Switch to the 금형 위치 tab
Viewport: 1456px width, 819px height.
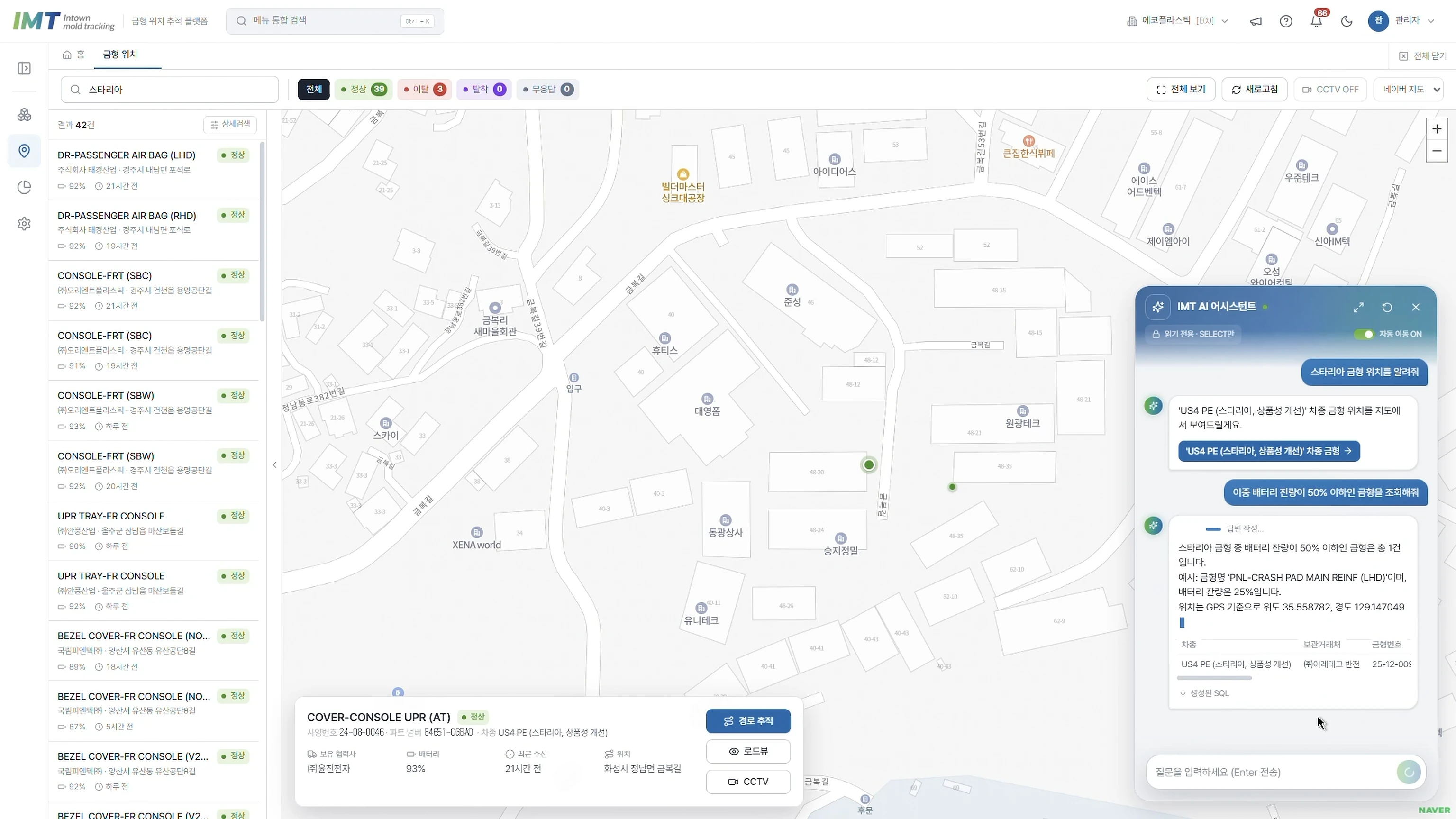tap(120, 55)
